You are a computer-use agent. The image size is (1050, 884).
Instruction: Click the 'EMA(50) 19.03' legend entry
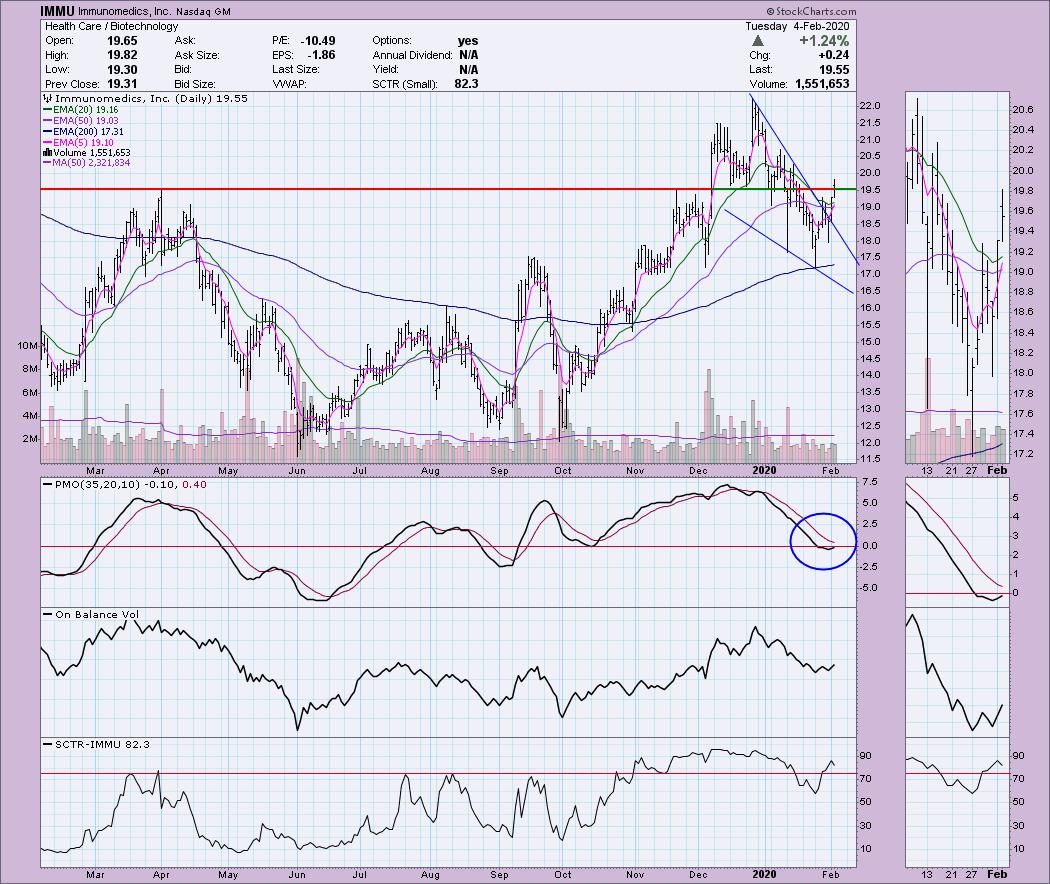coord(86,121)
